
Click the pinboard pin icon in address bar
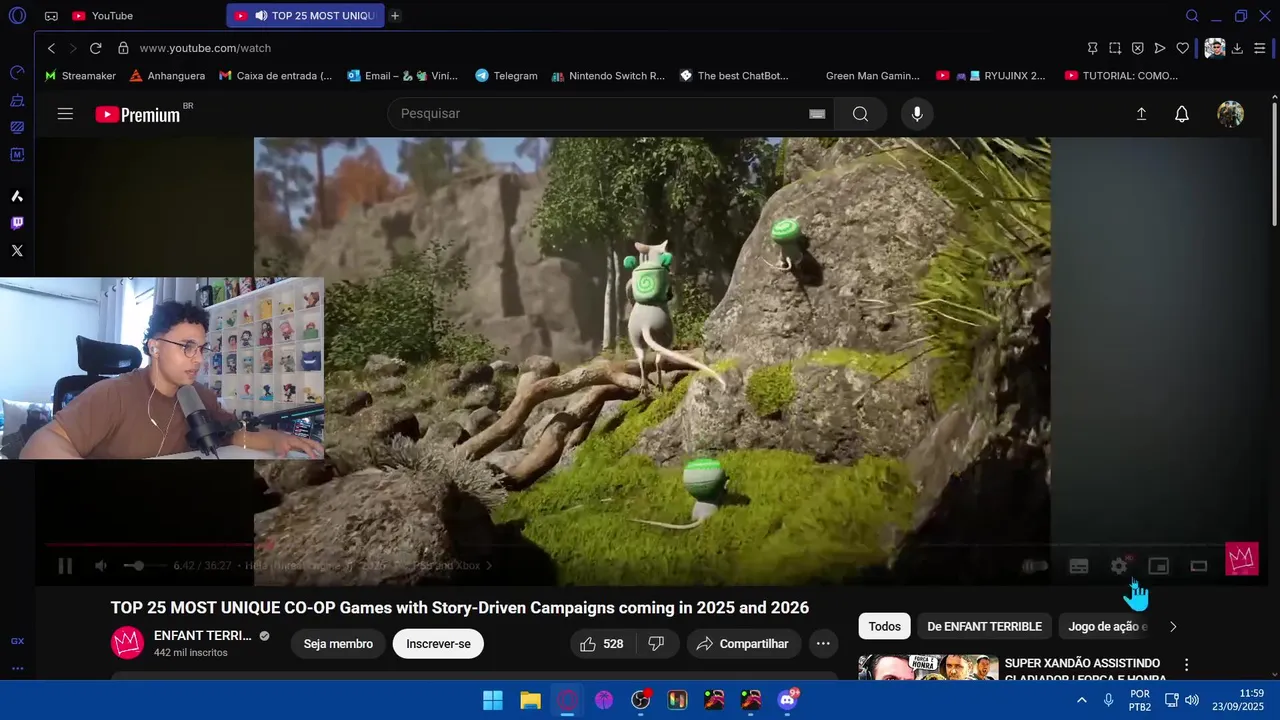(x=1092, y=48)
